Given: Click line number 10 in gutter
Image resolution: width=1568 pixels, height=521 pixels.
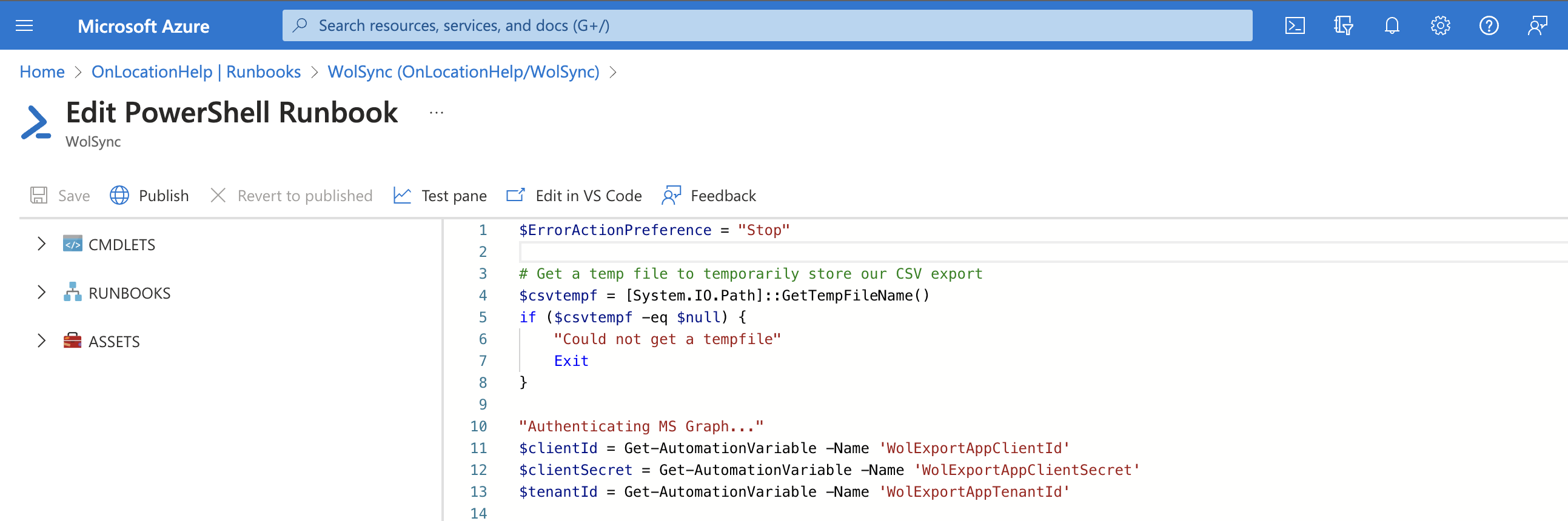Looking at the screenshot, I should [478, 426].
